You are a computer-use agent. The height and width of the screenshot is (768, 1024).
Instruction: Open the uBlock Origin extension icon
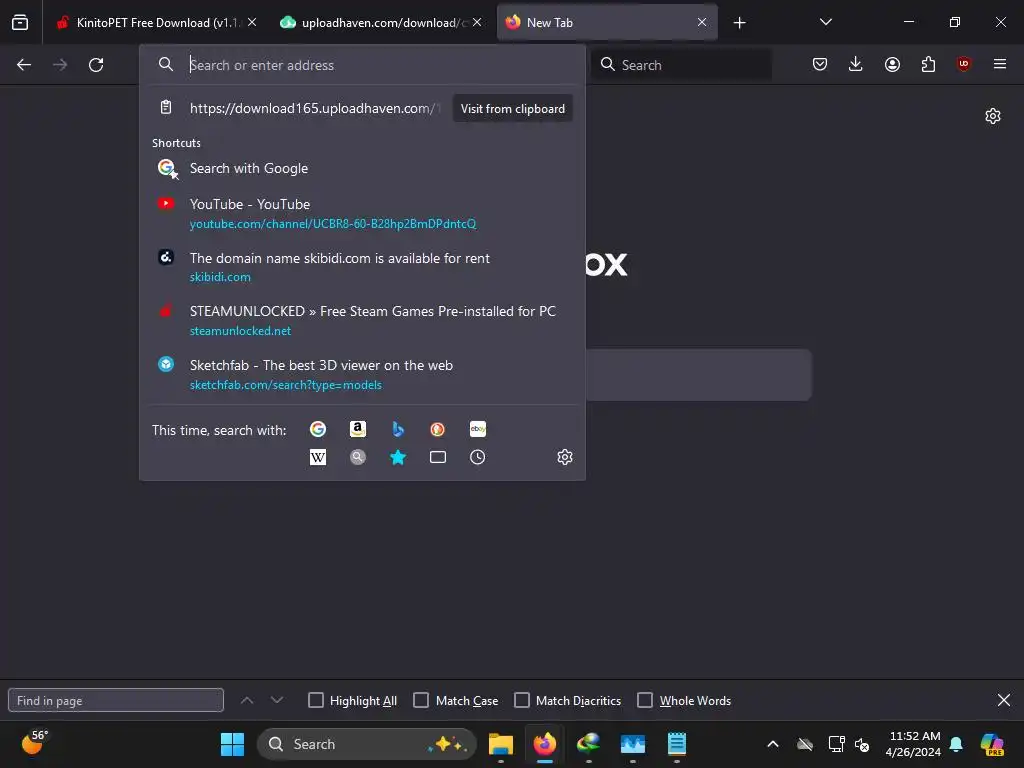pyautogui.click(x=964, y=64)
